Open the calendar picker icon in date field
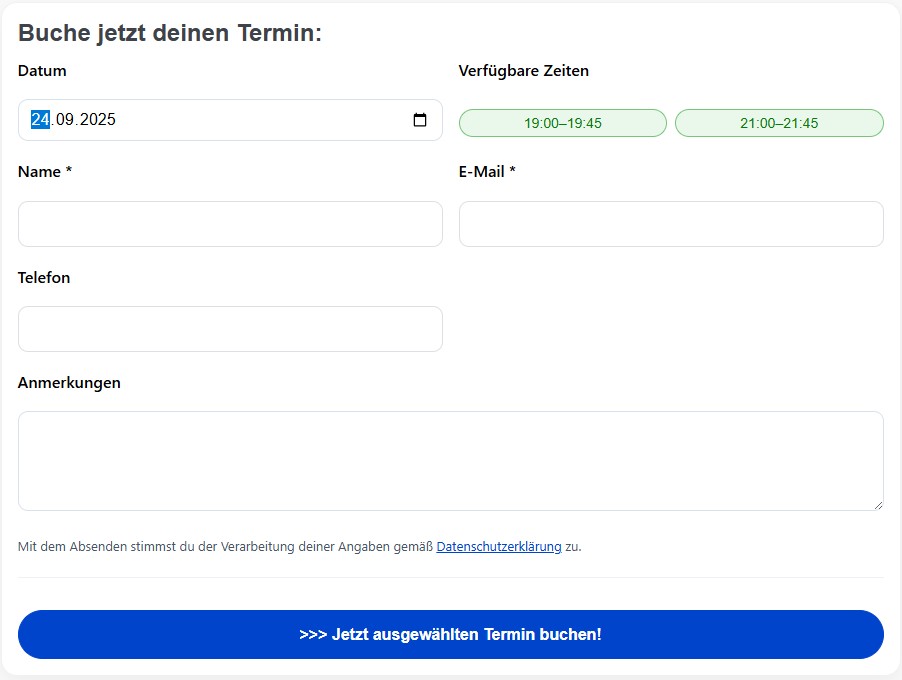 click(x=420, y=120)
